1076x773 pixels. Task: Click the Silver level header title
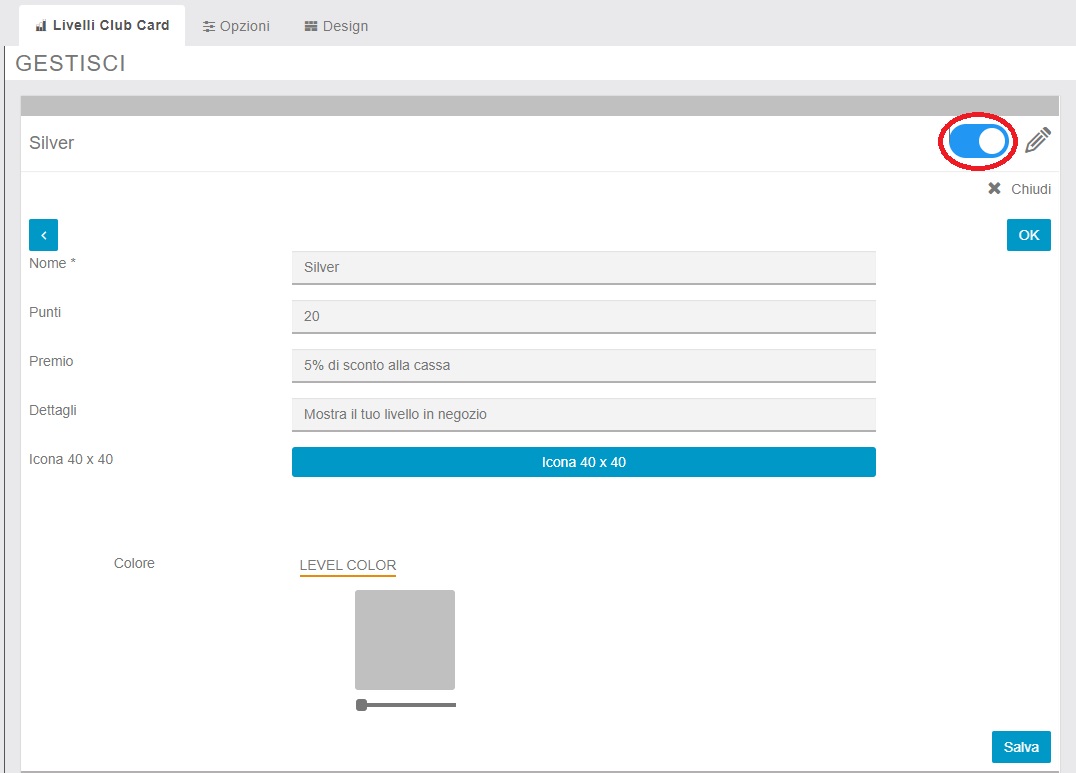coord(52,143)
